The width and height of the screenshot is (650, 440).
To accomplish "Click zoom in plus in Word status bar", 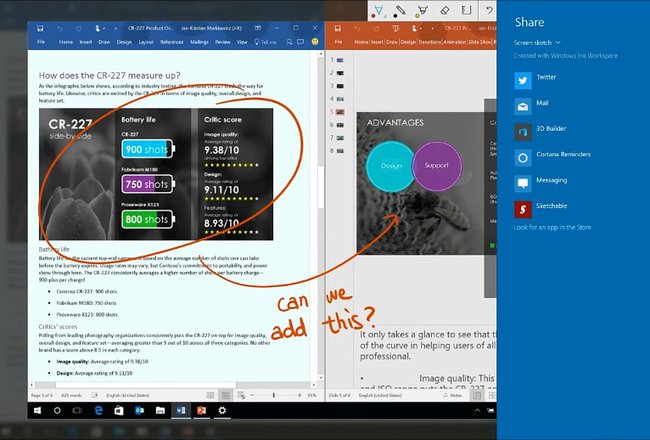I will (299, 395).
